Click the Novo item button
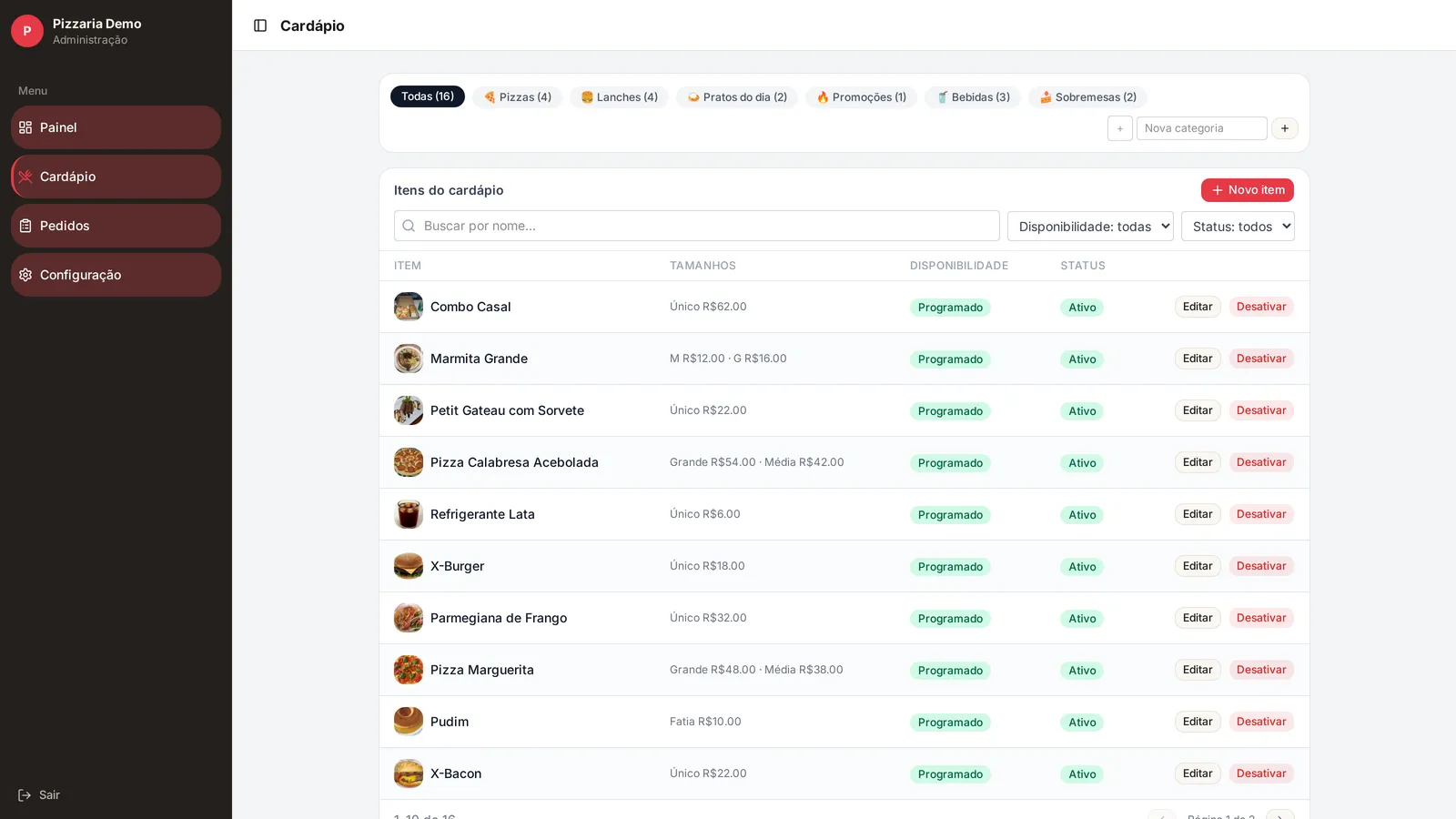Screen dimensions: 1456x819 (x=1248, y=190)
